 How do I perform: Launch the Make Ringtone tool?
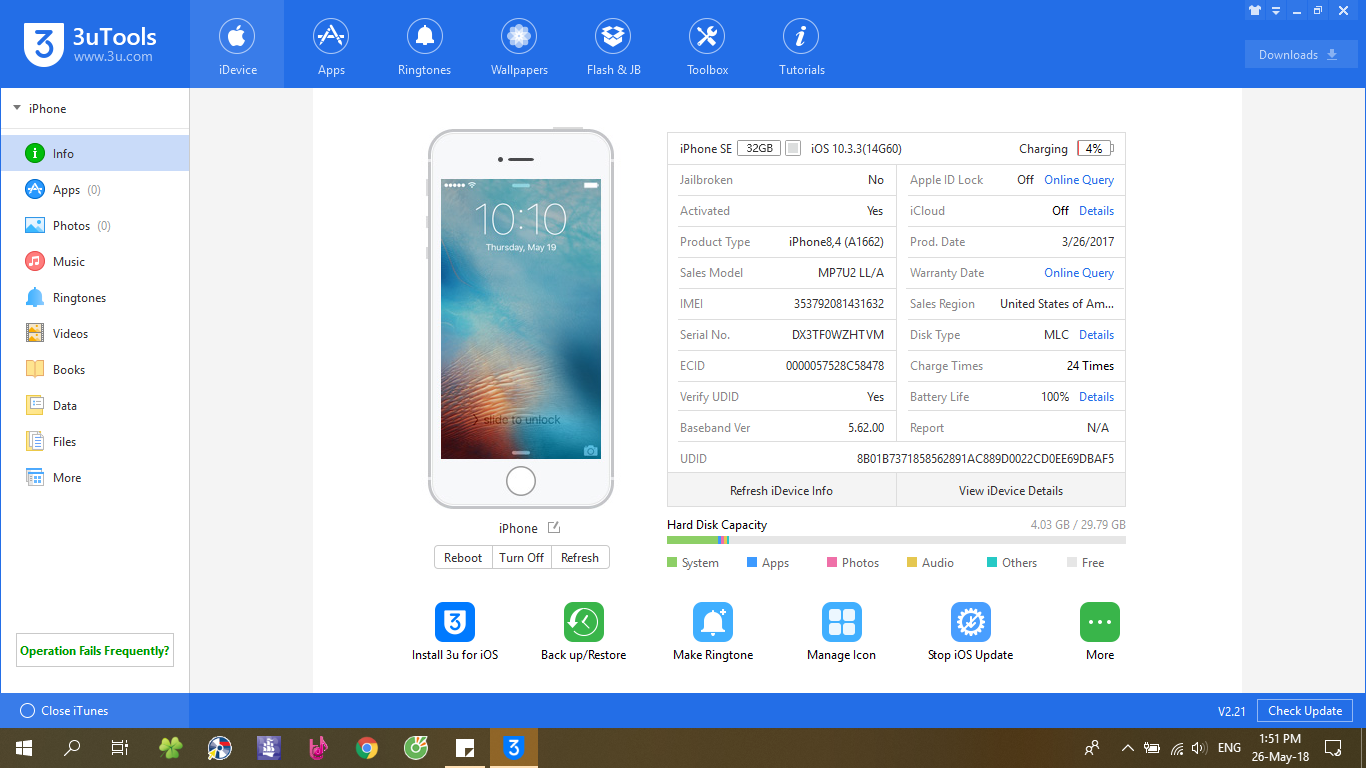(712, 622)
